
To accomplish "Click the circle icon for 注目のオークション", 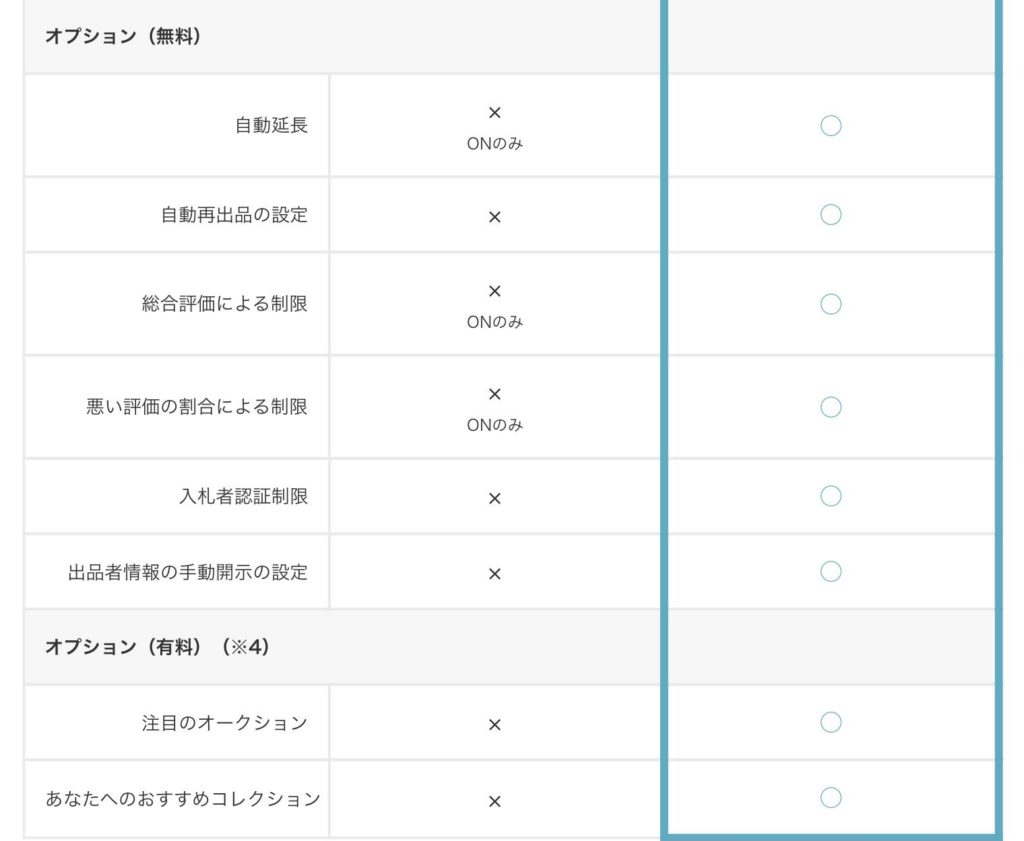I will [x=830, y=722].
